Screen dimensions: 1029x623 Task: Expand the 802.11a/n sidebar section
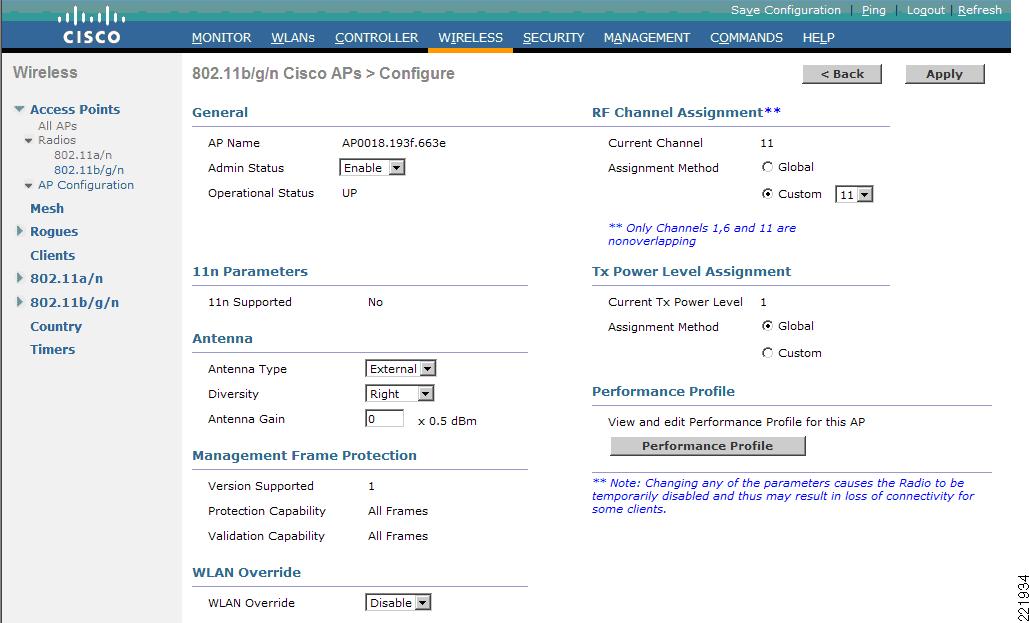(20, 278)
